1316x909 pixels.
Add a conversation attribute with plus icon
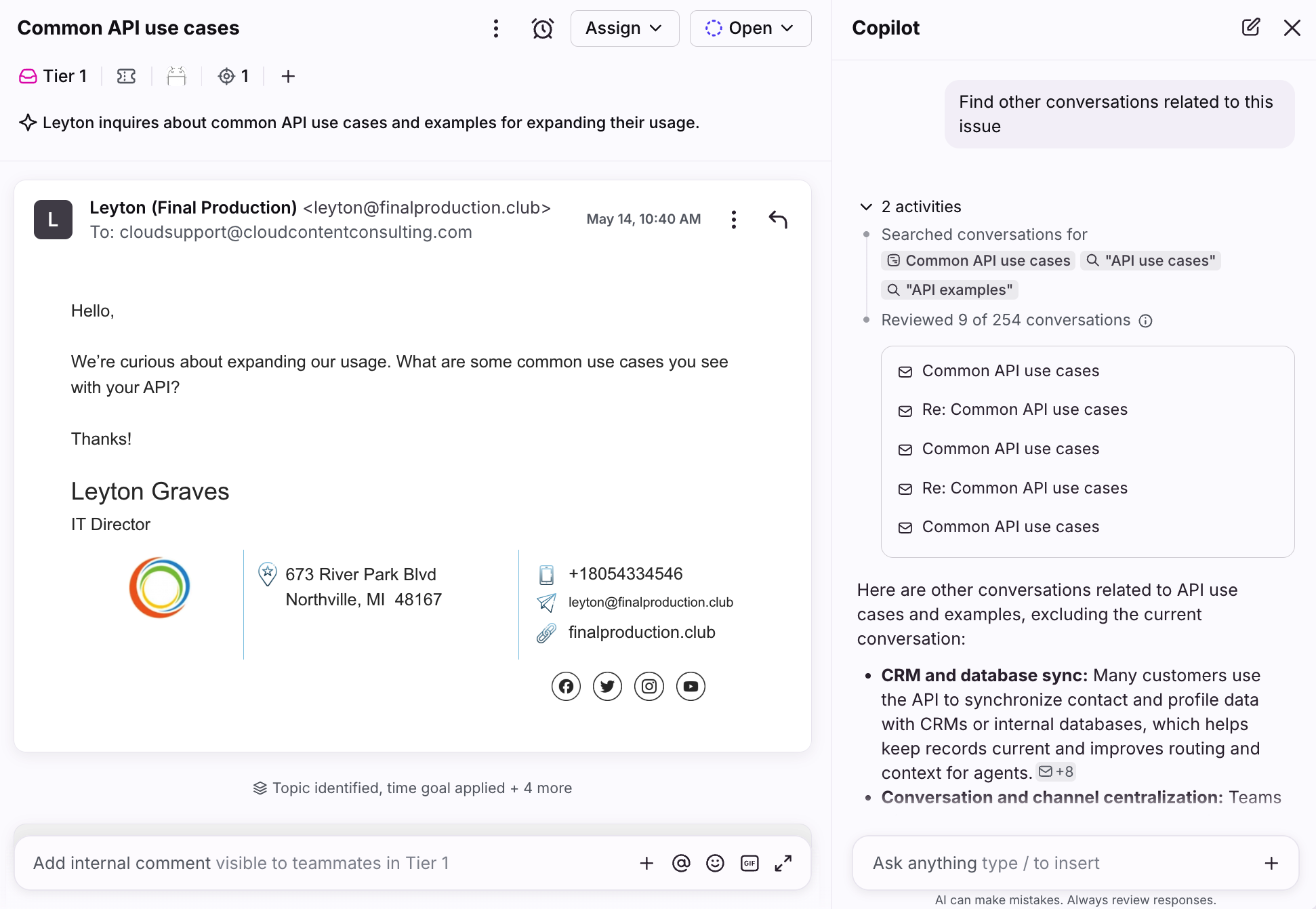pyautogui.click(x=288, y=76)
